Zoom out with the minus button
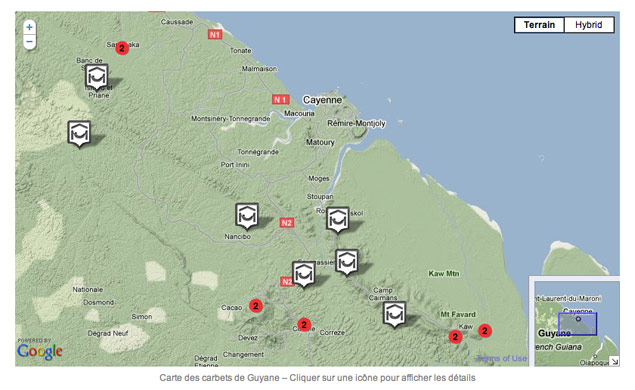The height and width of the screenshot is (390, 635). (29, 41)
